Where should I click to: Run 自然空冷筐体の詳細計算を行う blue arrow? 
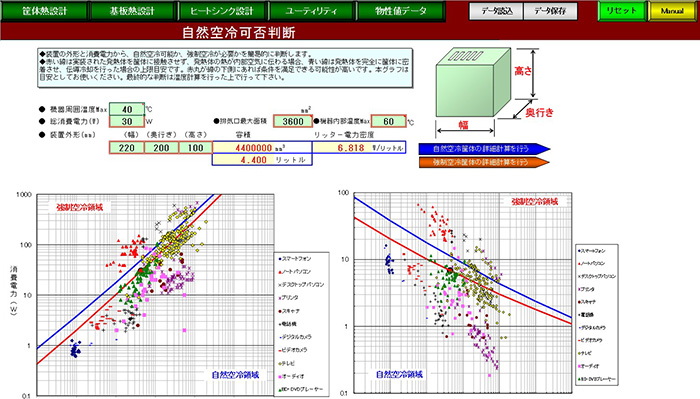click(x=484, y=149)
